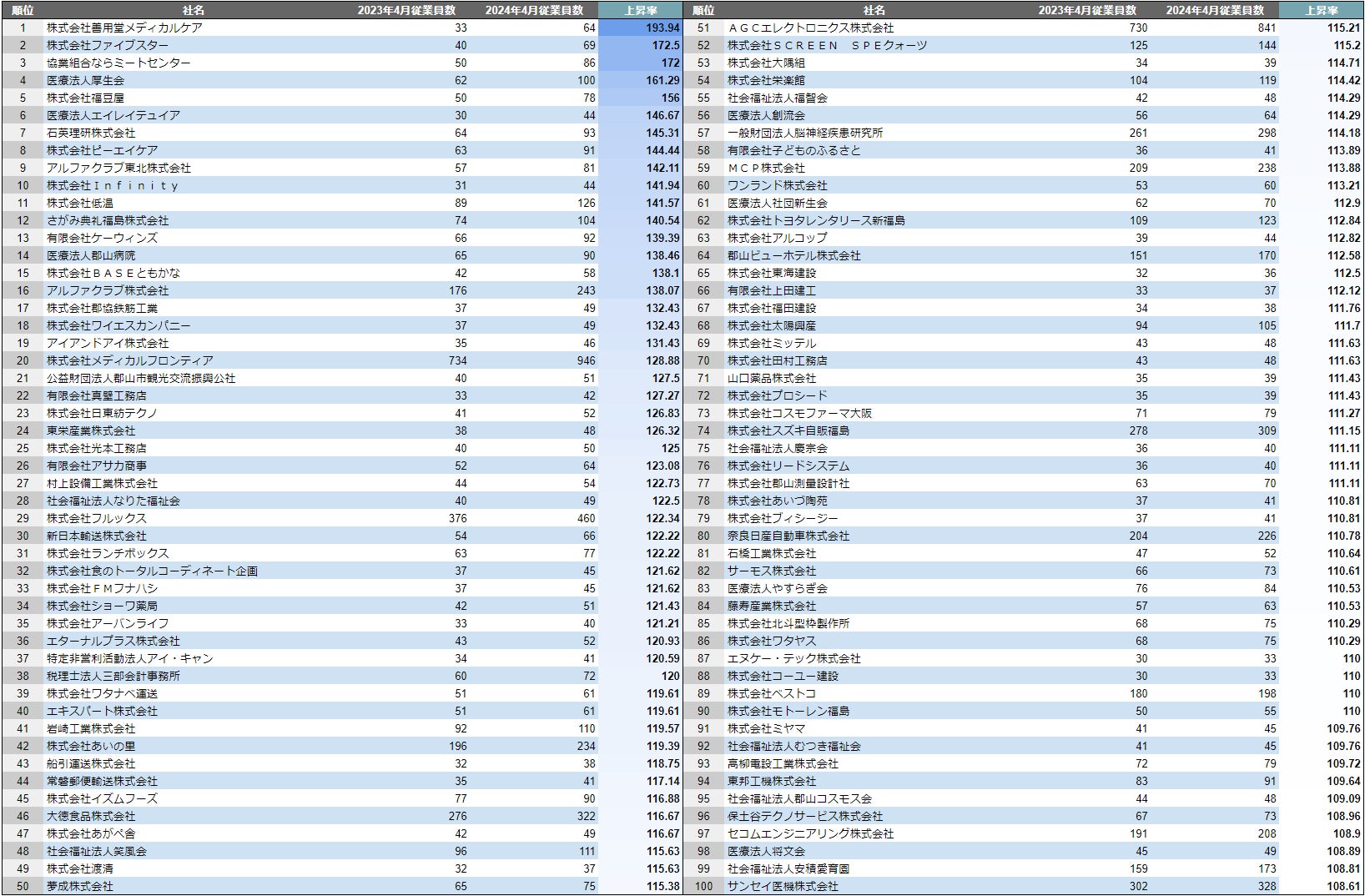Screen dimensions: 1365x896
Task: Click the left 順位 column header
Action: point(23,10)
